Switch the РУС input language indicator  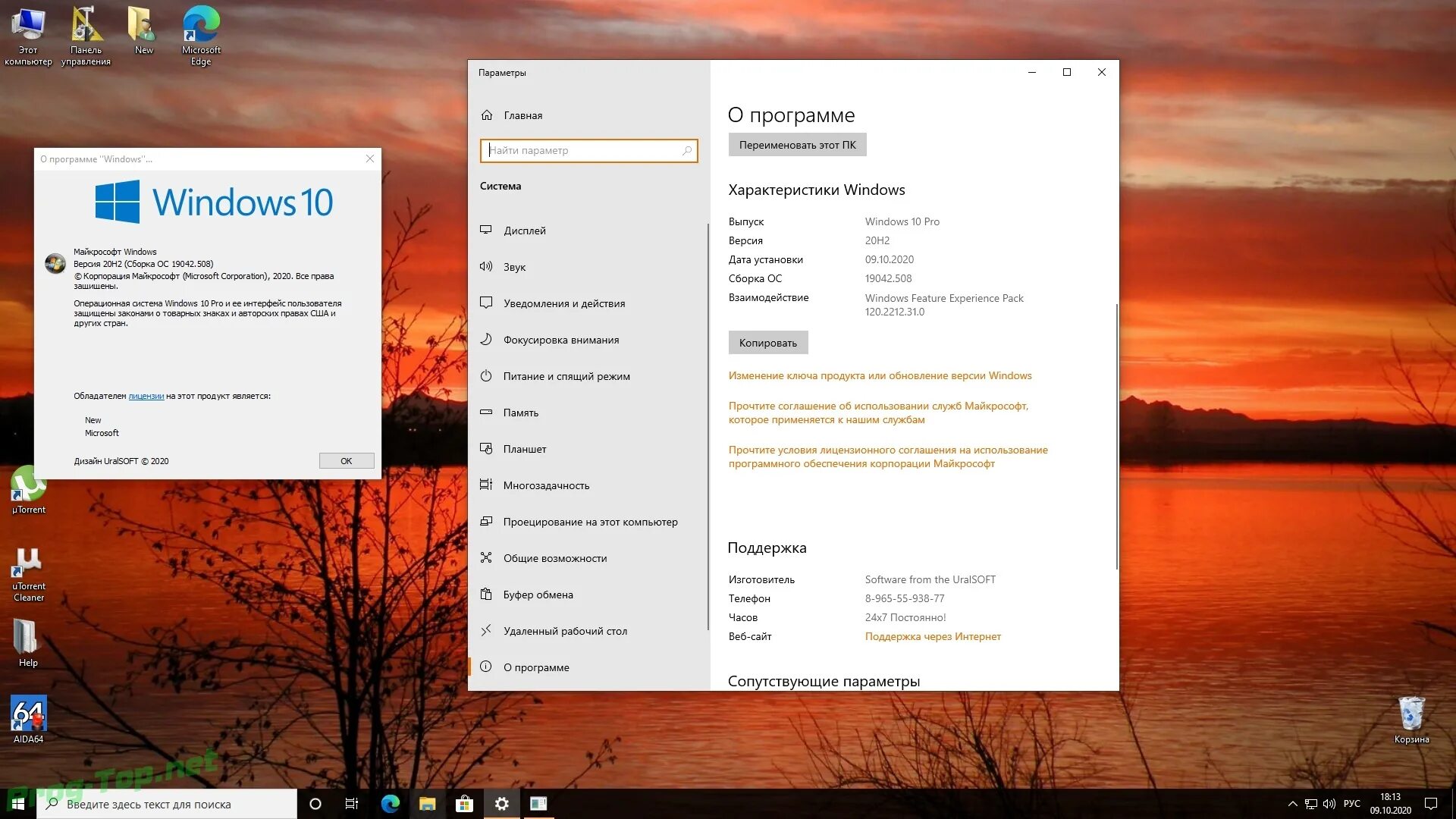click(1351, 804)
